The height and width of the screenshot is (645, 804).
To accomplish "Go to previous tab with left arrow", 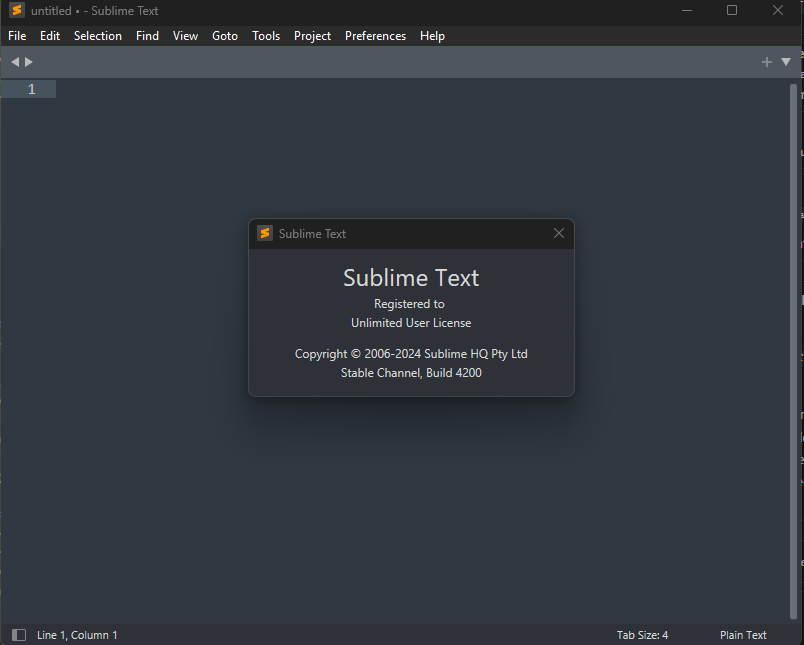I will (x=15, y=62).
